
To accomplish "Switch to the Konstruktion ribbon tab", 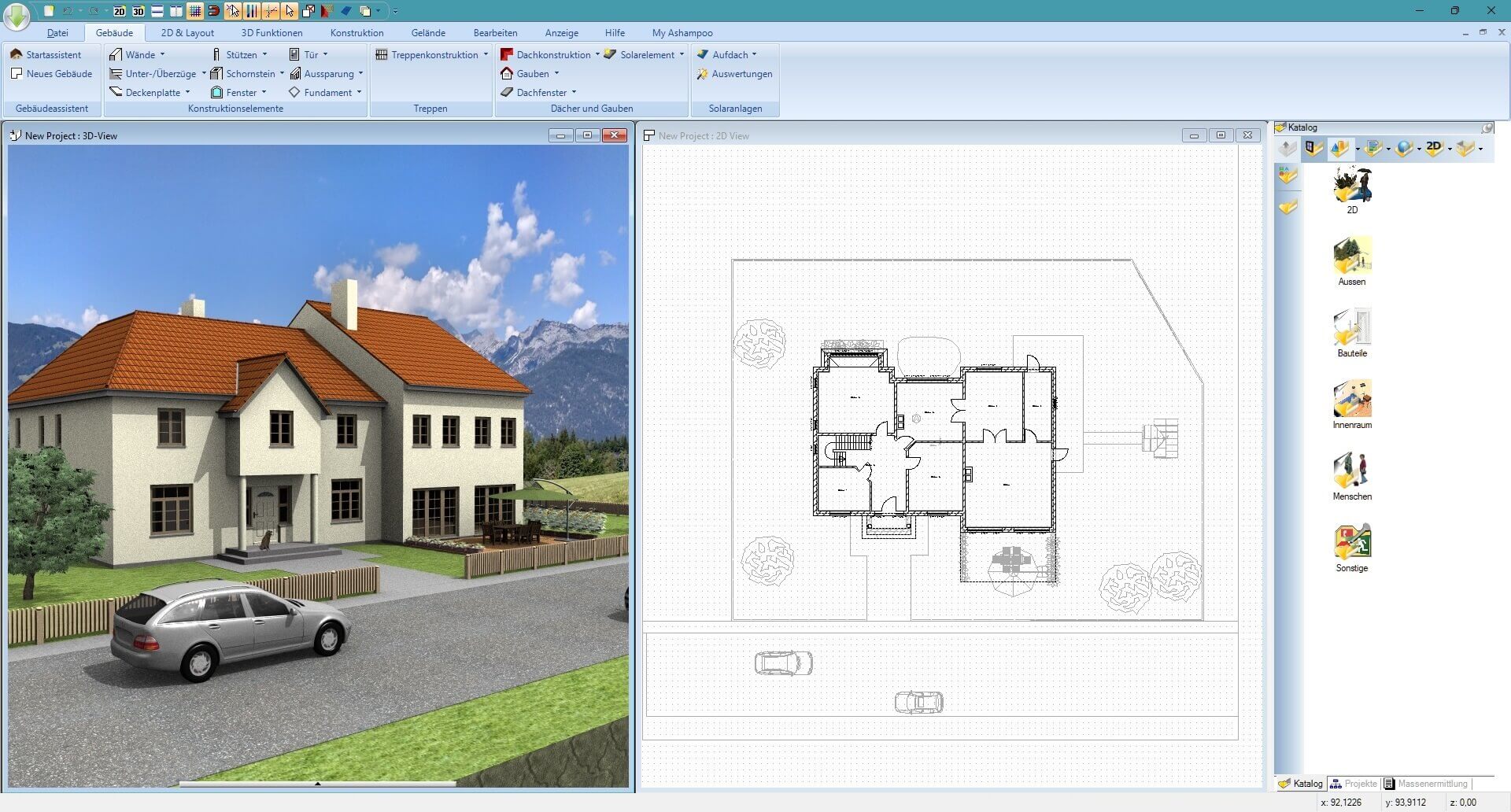I will pyautogui.click(x=357, y=32).
